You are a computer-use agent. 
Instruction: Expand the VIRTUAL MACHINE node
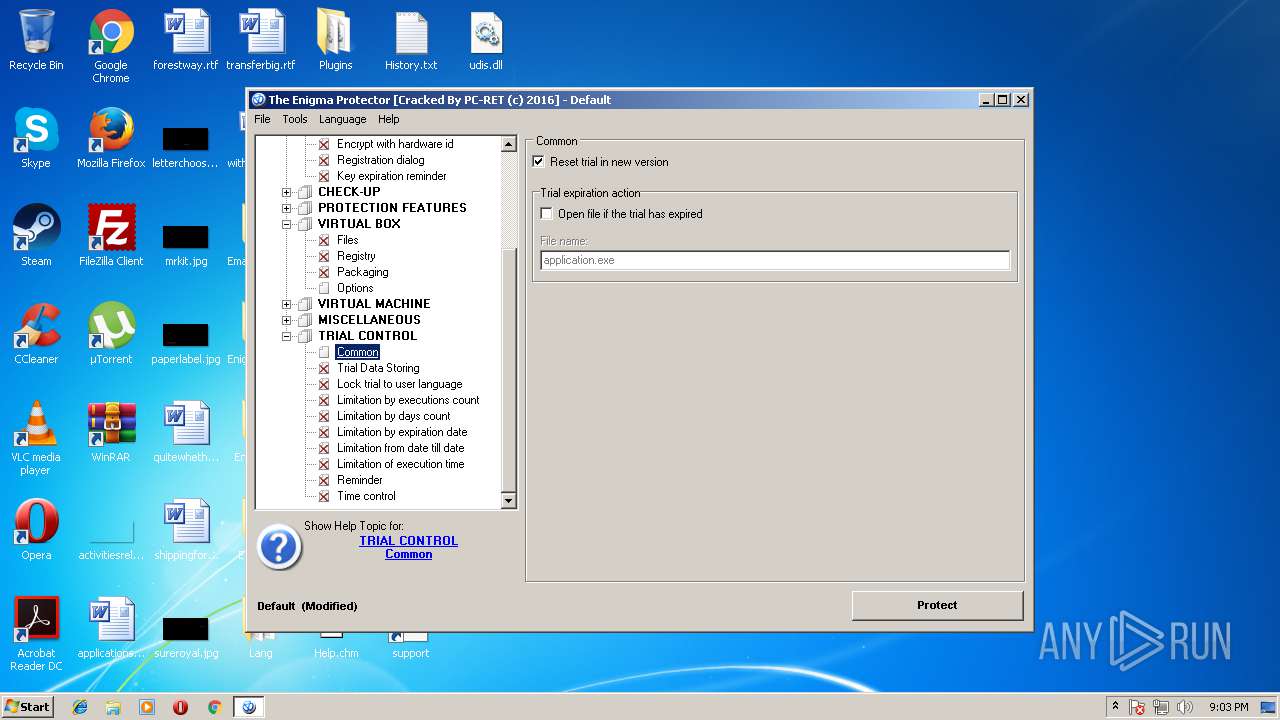[286, 304]
